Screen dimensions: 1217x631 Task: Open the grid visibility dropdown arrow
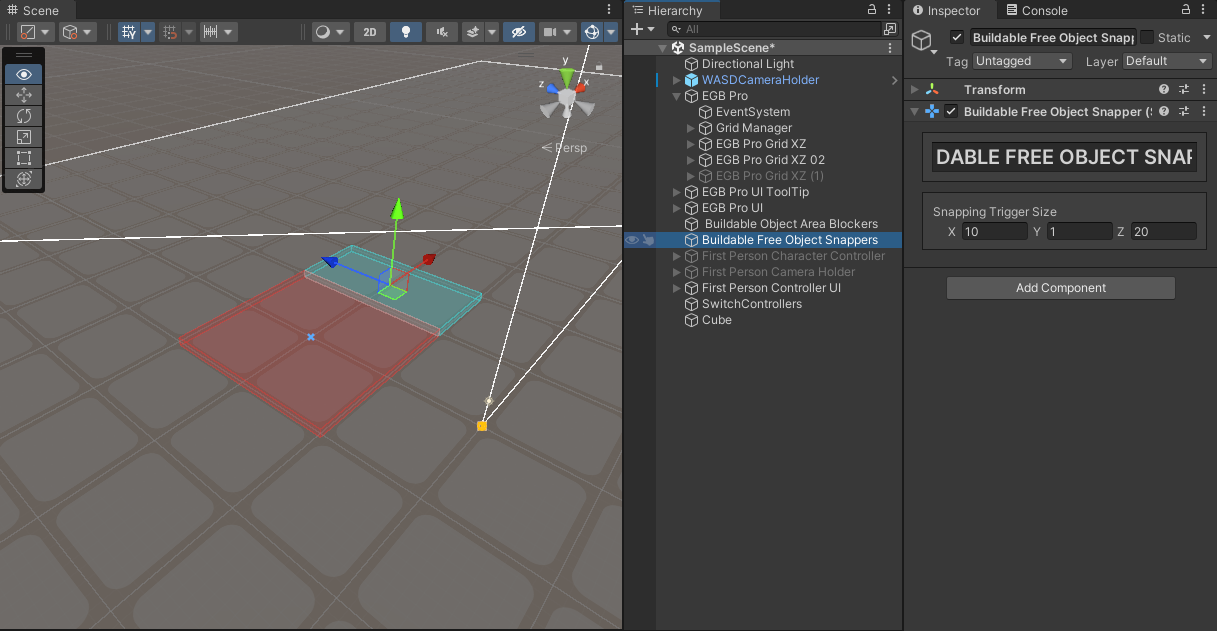tap(148, 32)
